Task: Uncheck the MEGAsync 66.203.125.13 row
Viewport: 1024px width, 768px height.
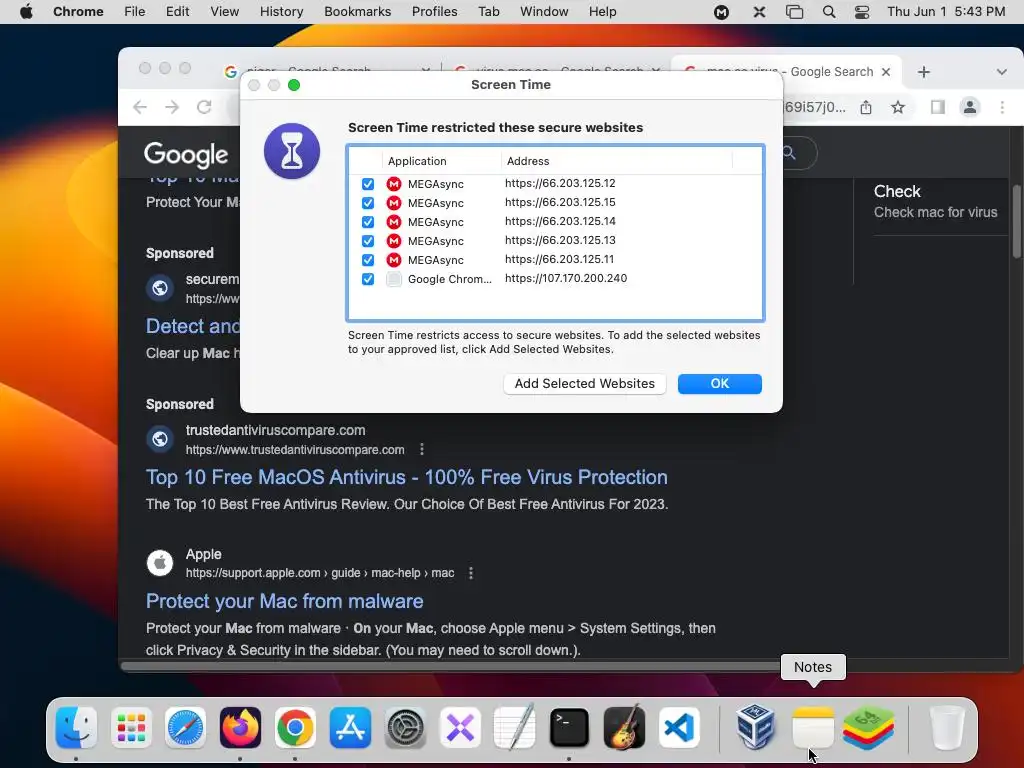Action: tap(368, 241)
